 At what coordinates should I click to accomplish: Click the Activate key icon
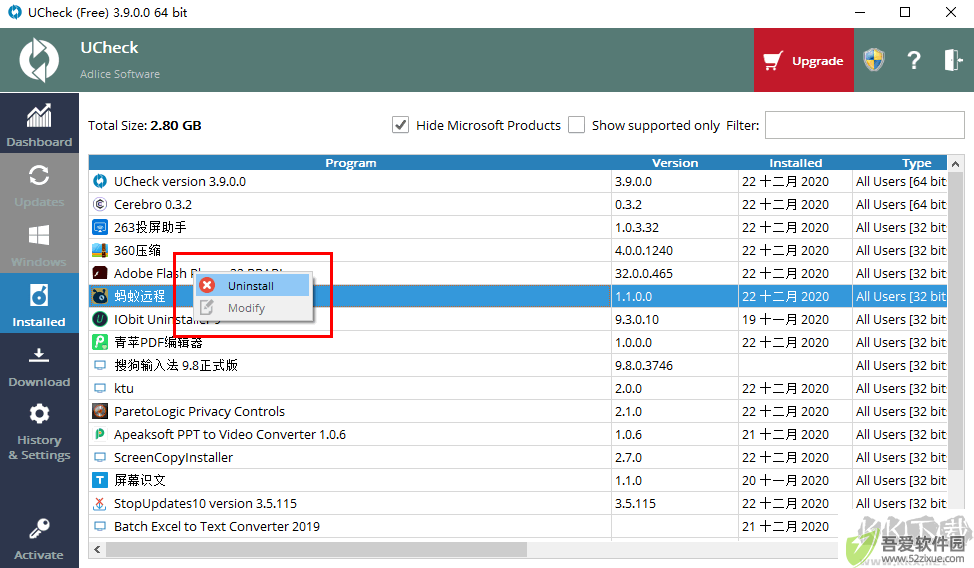tap(39, 529)
